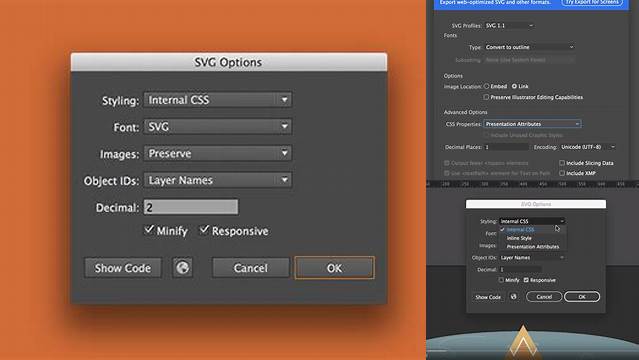Screen dimensions: 639x360
Task: Open CSS Properties dropdown showing Presentation Attributes
Action: click(x=532, y=124)
